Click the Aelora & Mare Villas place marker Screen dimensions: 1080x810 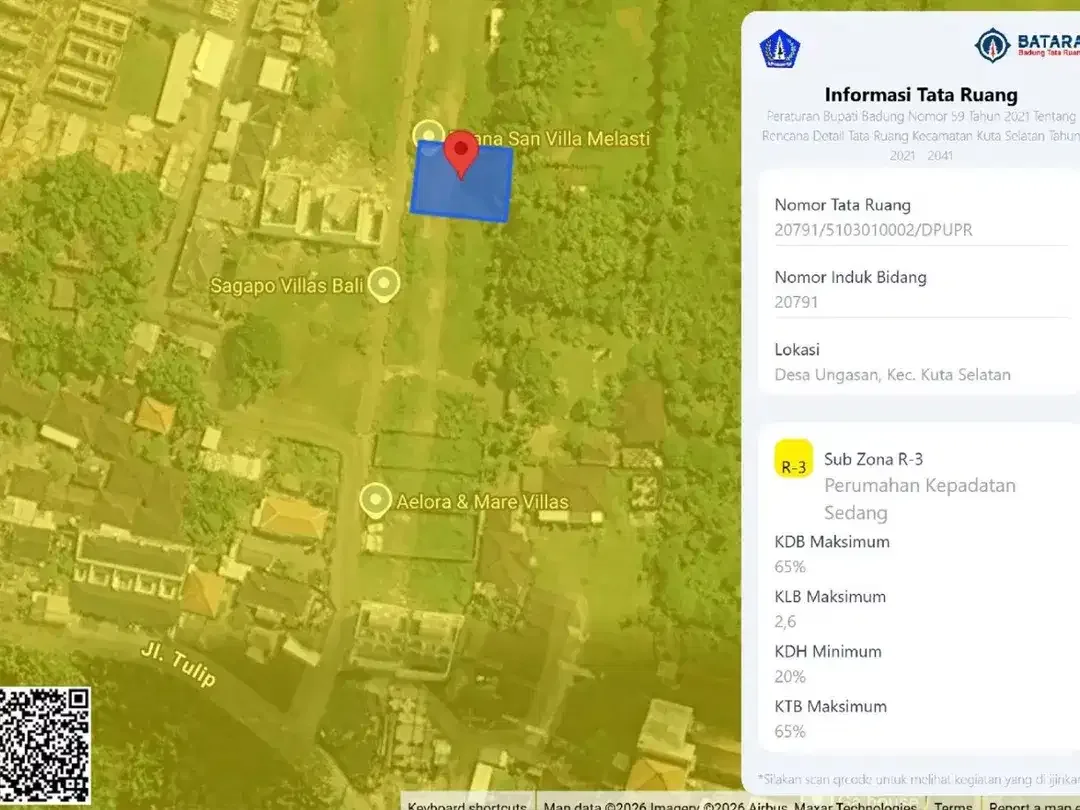(x=375, y=501)
